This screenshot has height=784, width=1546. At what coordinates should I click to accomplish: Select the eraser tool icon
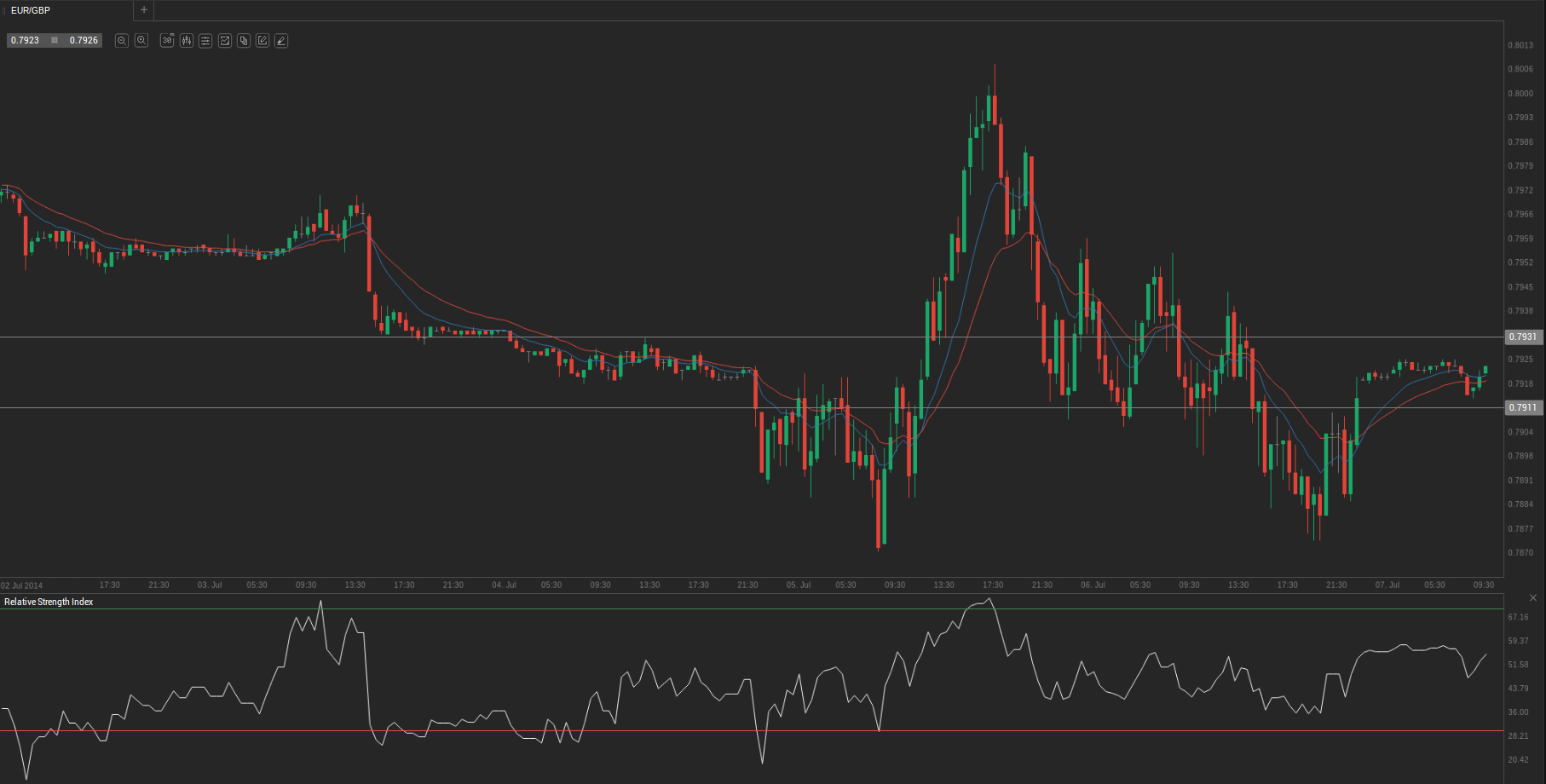[x=281, y=41]
